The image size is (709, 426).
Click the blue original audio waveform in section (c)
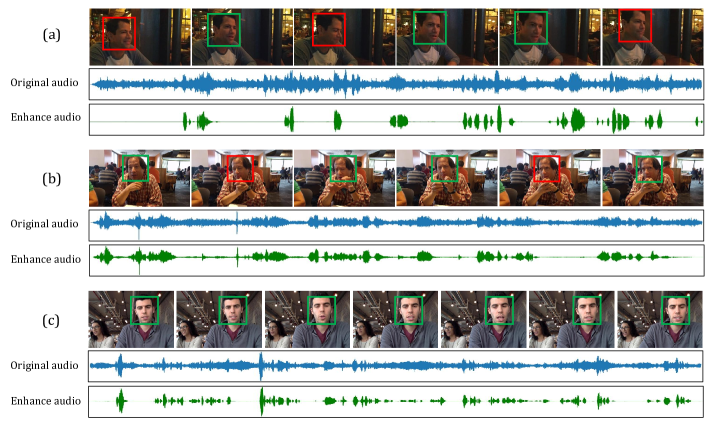[x=396, y=366]
